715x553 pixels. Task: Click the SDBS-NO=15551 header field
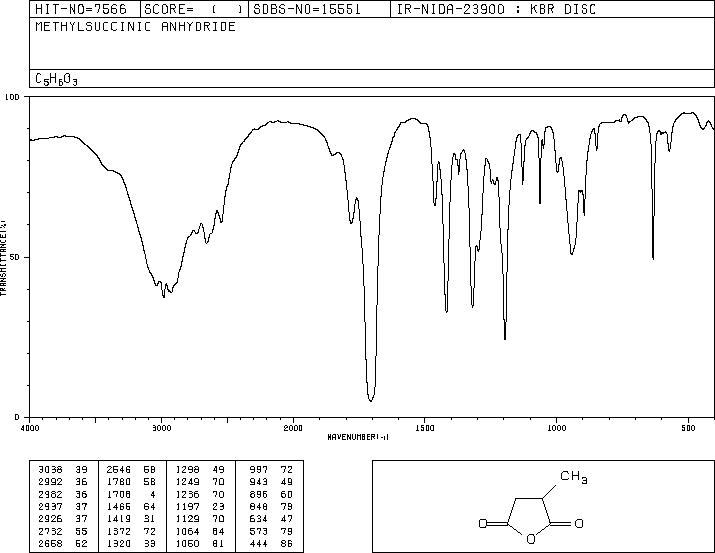tap(307, 9)
